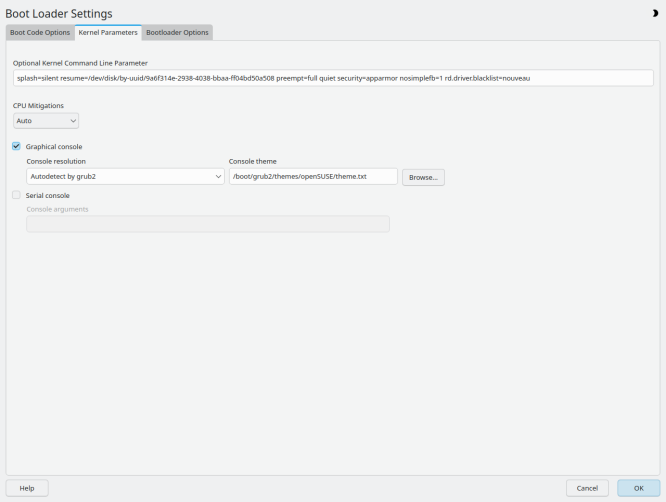The height and width of the screenshot is (502, 666).
Task: Enable the Serial console checkbox
Action: coord(16,195)
